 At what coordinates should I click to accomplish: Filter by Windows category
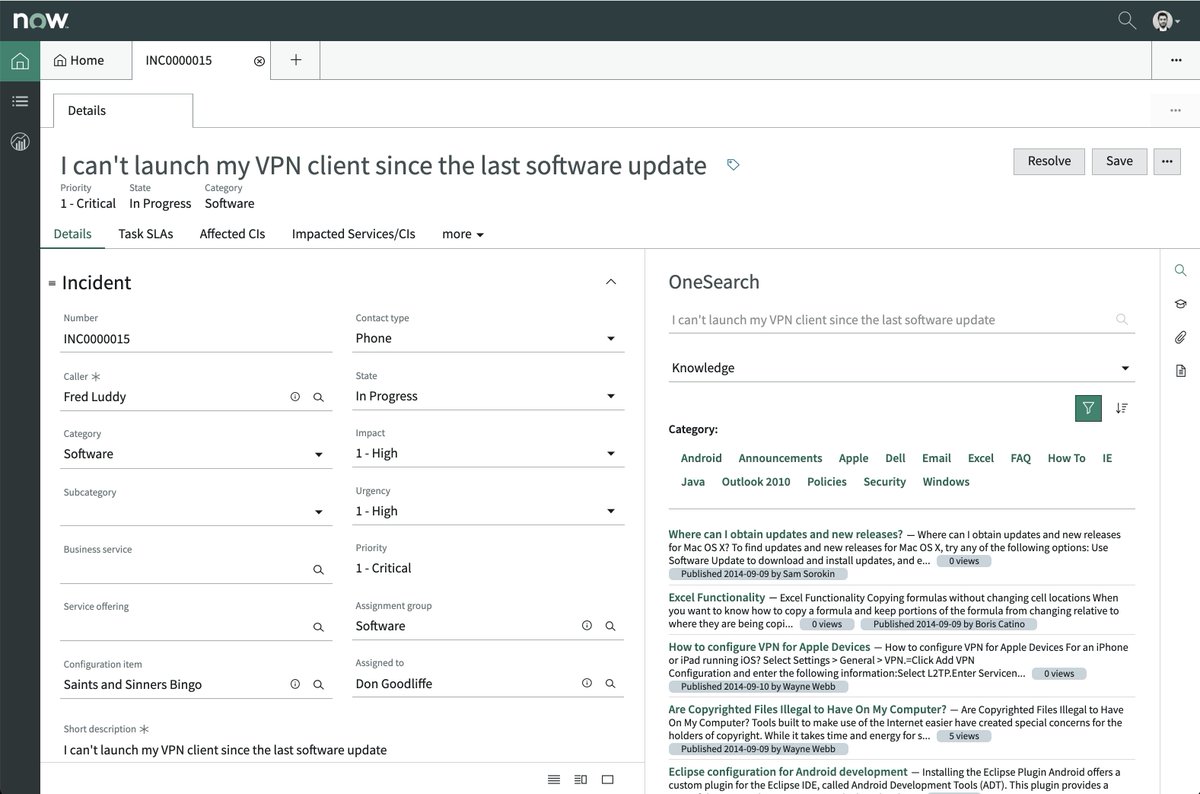point(946,482)
